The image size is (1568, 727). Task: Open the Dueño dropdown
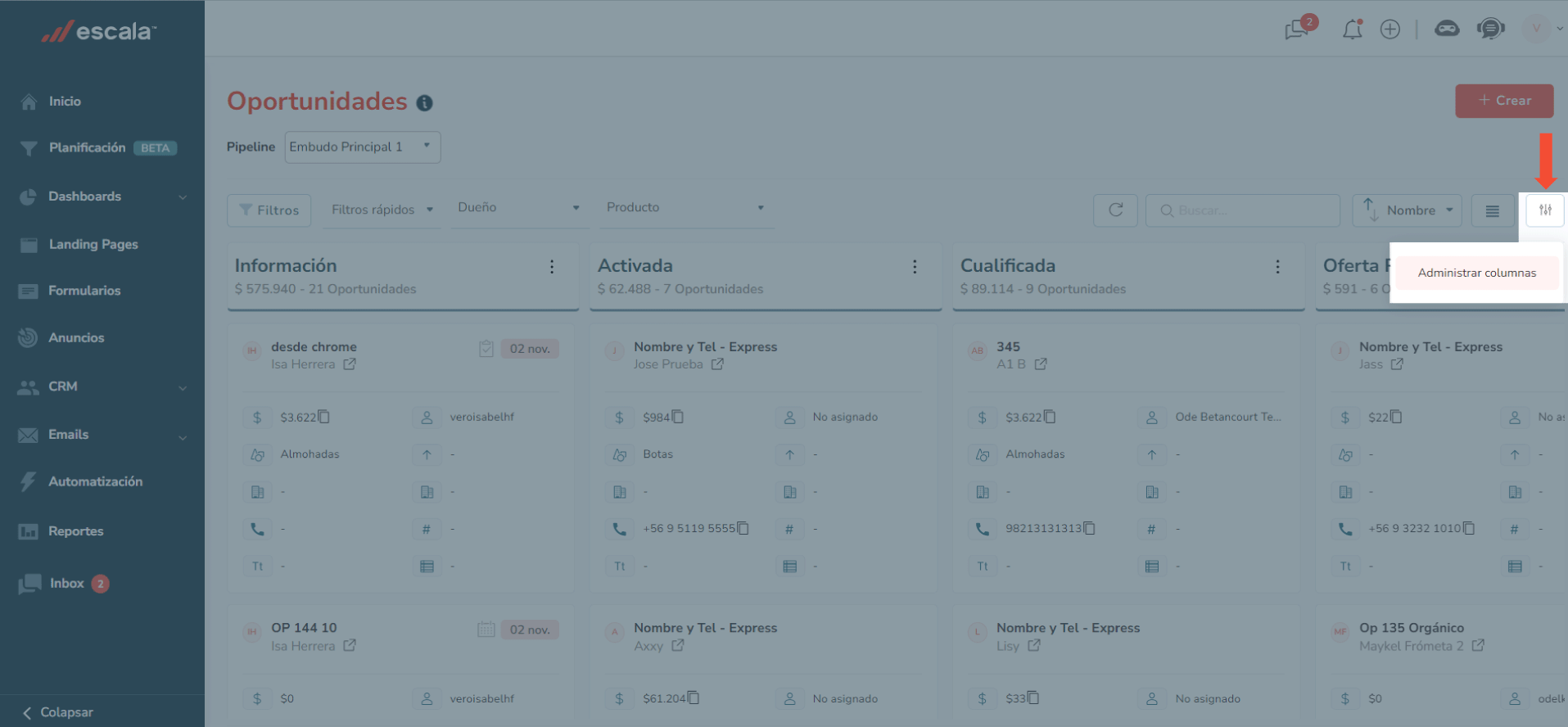[517, 208]
